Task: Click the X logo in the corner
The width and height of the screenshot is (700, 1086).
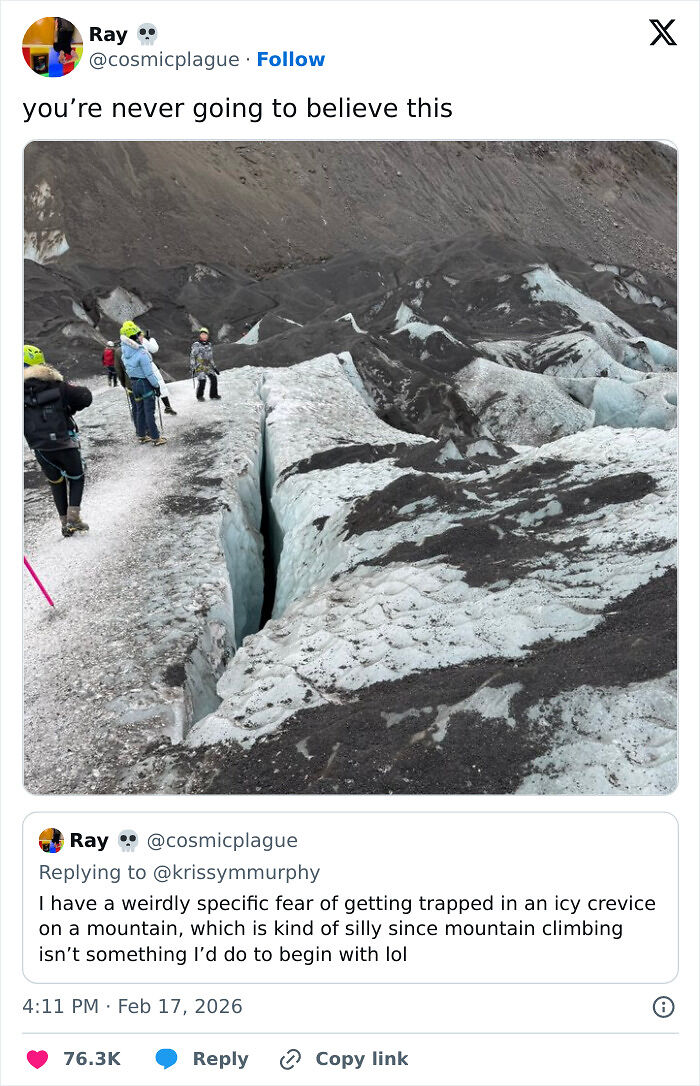Action: pyautogui.click(x=662, y=33)
